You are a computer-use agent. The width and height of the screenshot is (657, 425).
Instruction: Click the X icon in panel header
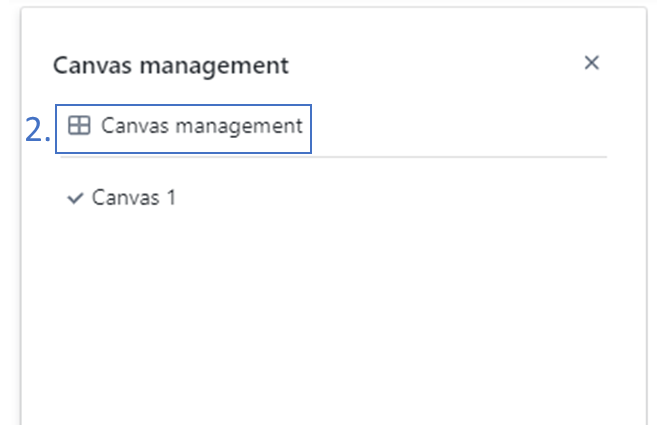591,63
